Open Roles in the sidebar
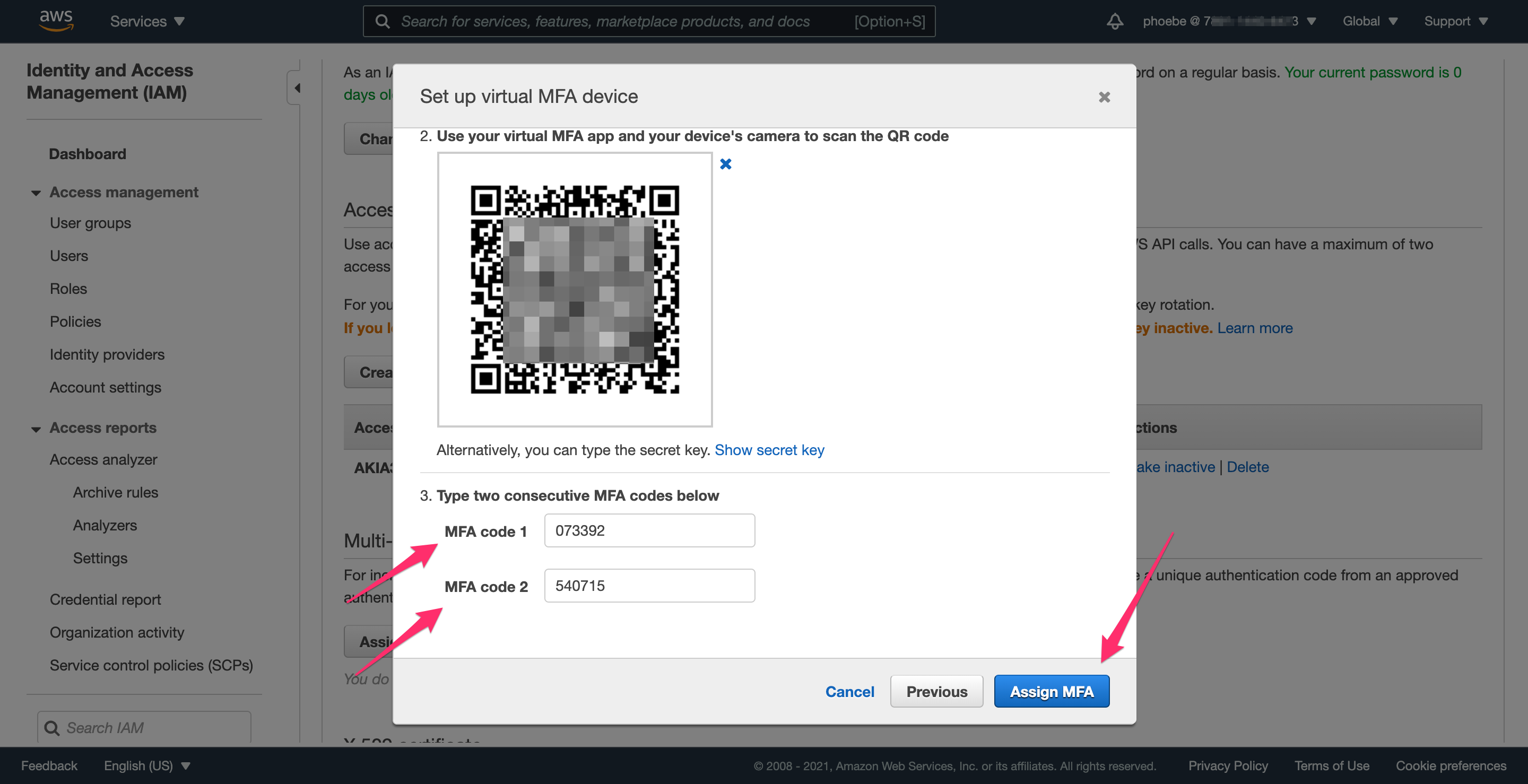Screen dimensions: 1528x784 click(68, 288)
